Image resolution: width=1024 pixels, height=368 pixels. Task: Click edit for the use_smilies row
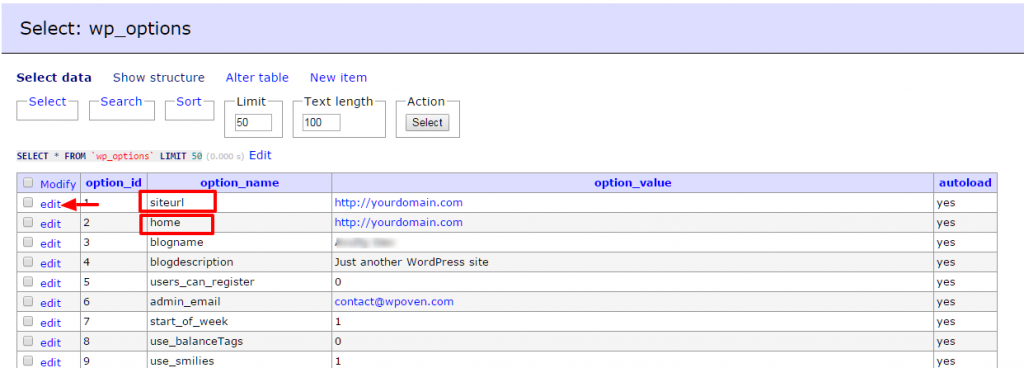[50, 362]
